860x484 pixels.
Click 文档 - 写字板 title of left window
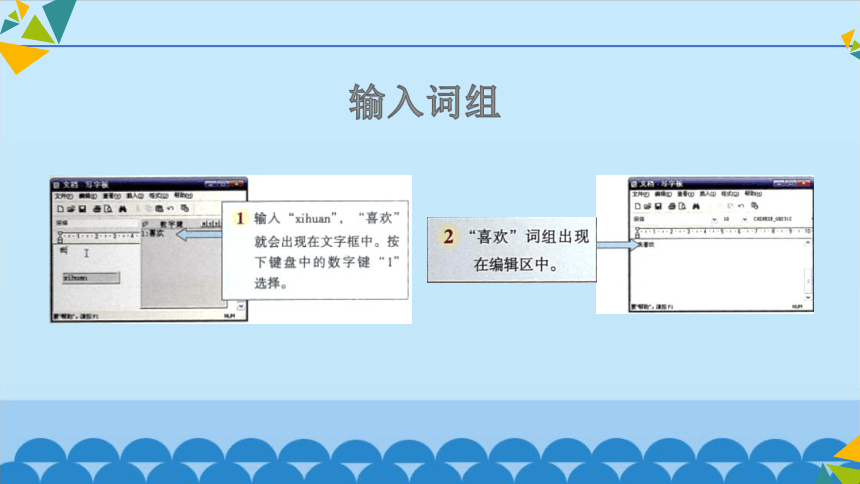[86, 185]
